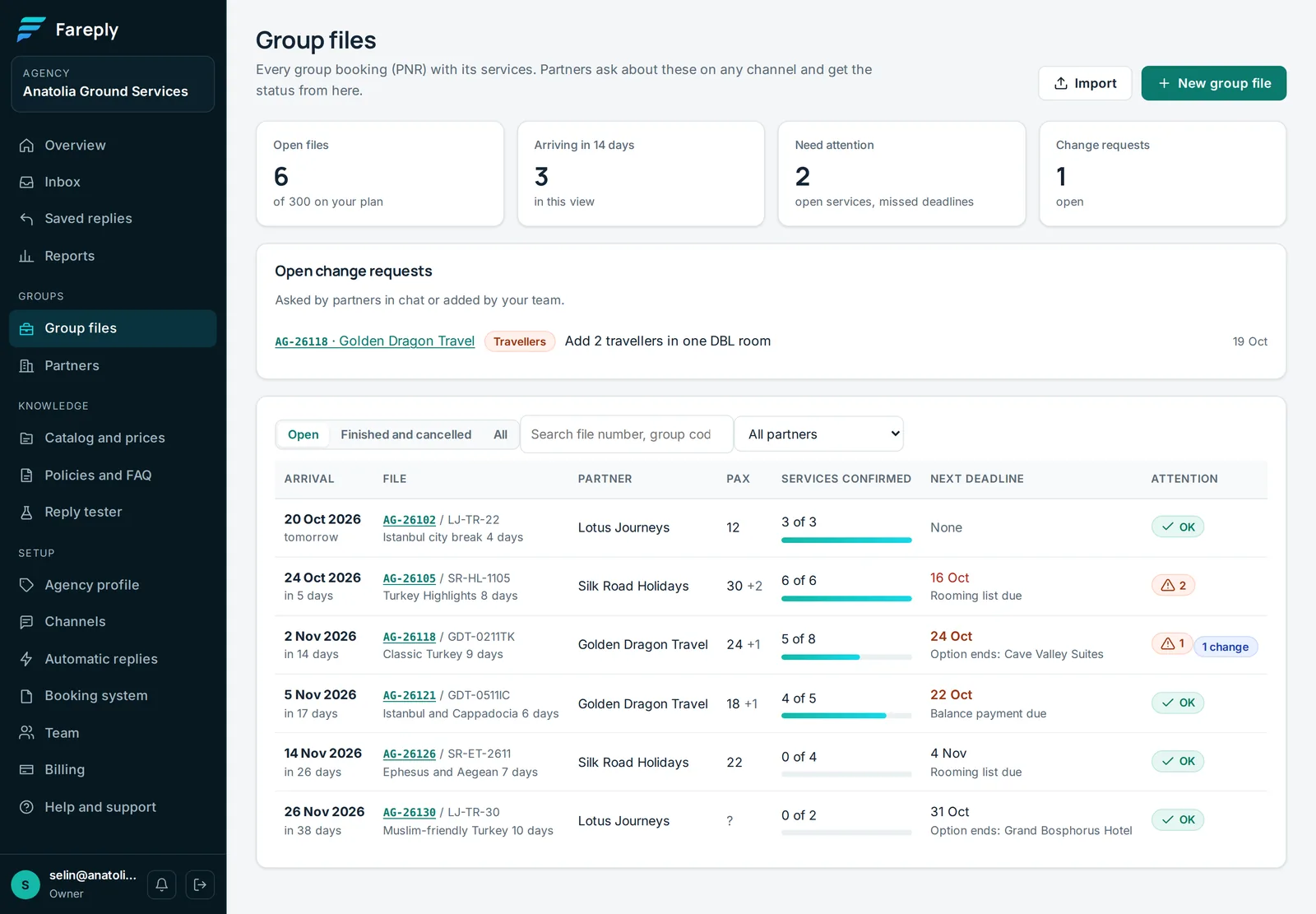Screen dimensions: 1316x914
Task: Click the Open files stat card
Action: coord(380,174)
